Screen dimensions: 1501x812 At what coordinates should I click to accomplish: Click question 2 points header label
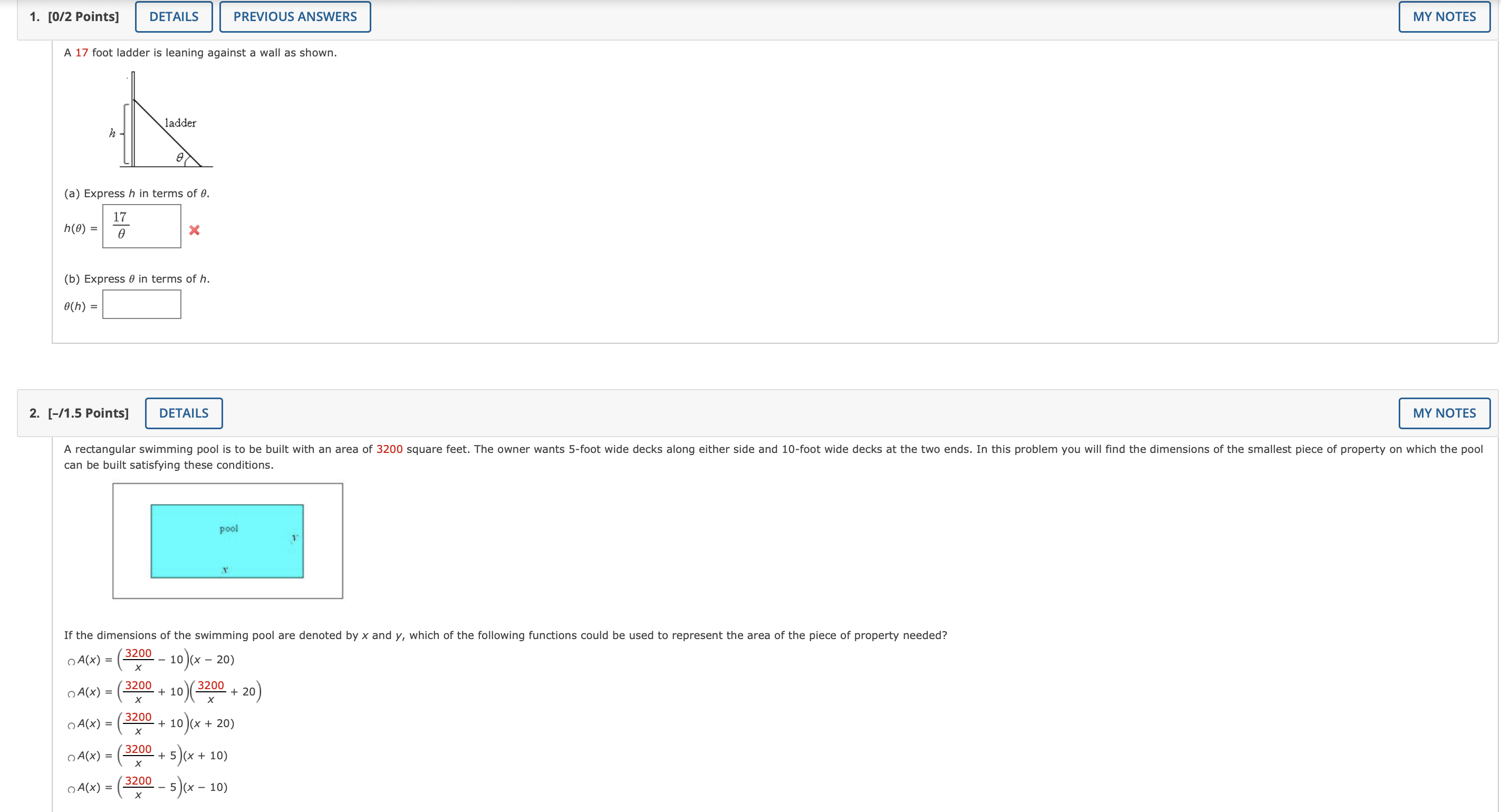(79, 413)
